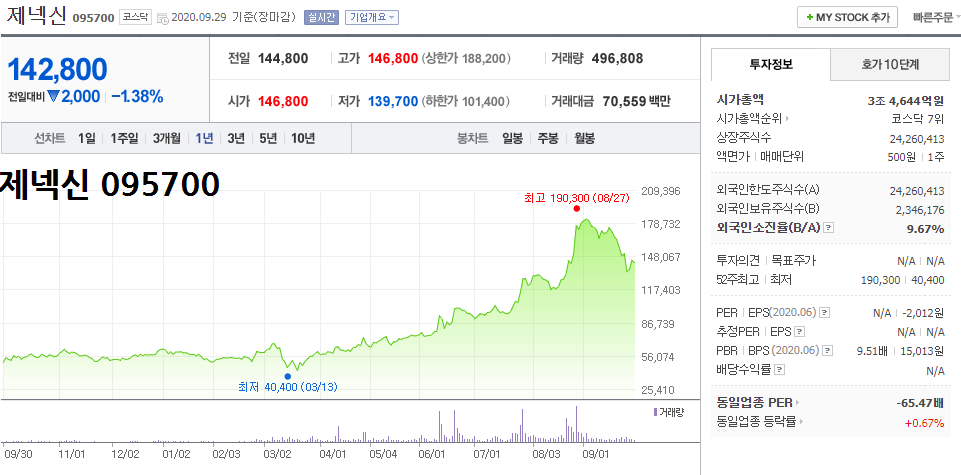Select the 3년 line chart period
The image size is (961, 475).
click(x=236, y=139)
